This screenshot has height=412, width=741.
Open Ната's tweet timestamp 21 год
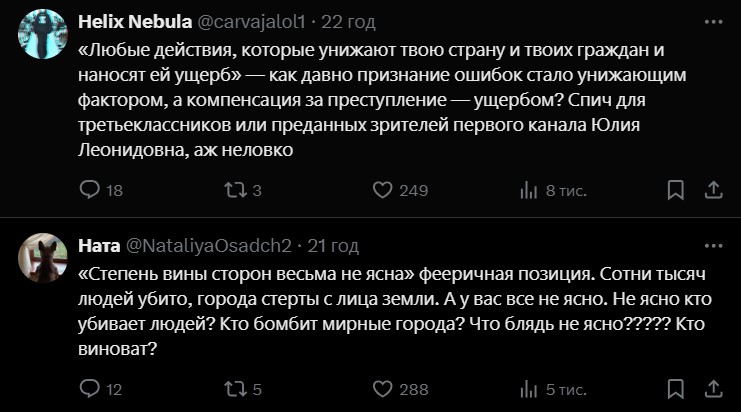point(333,246)
